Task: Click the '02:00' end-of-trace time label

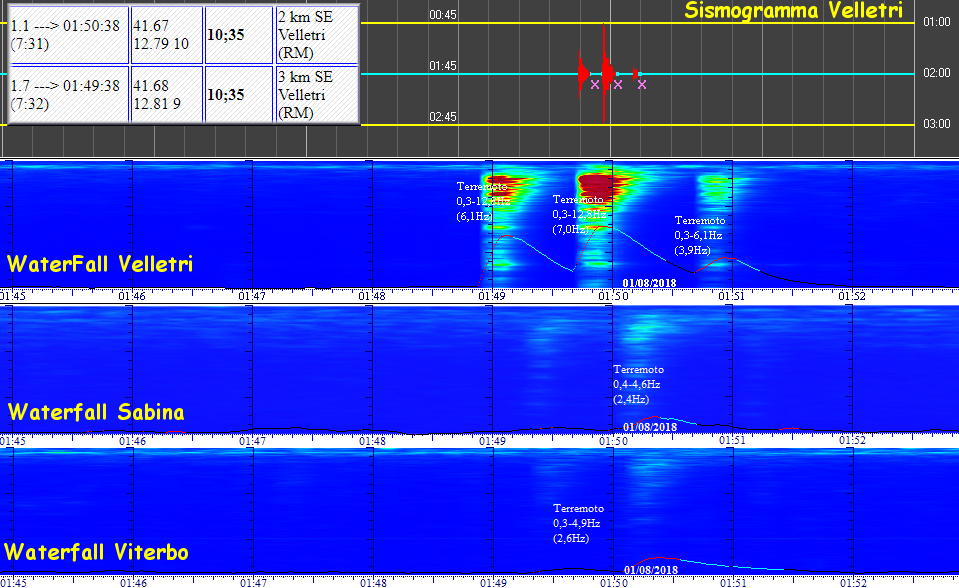Action: coord(936,73)
